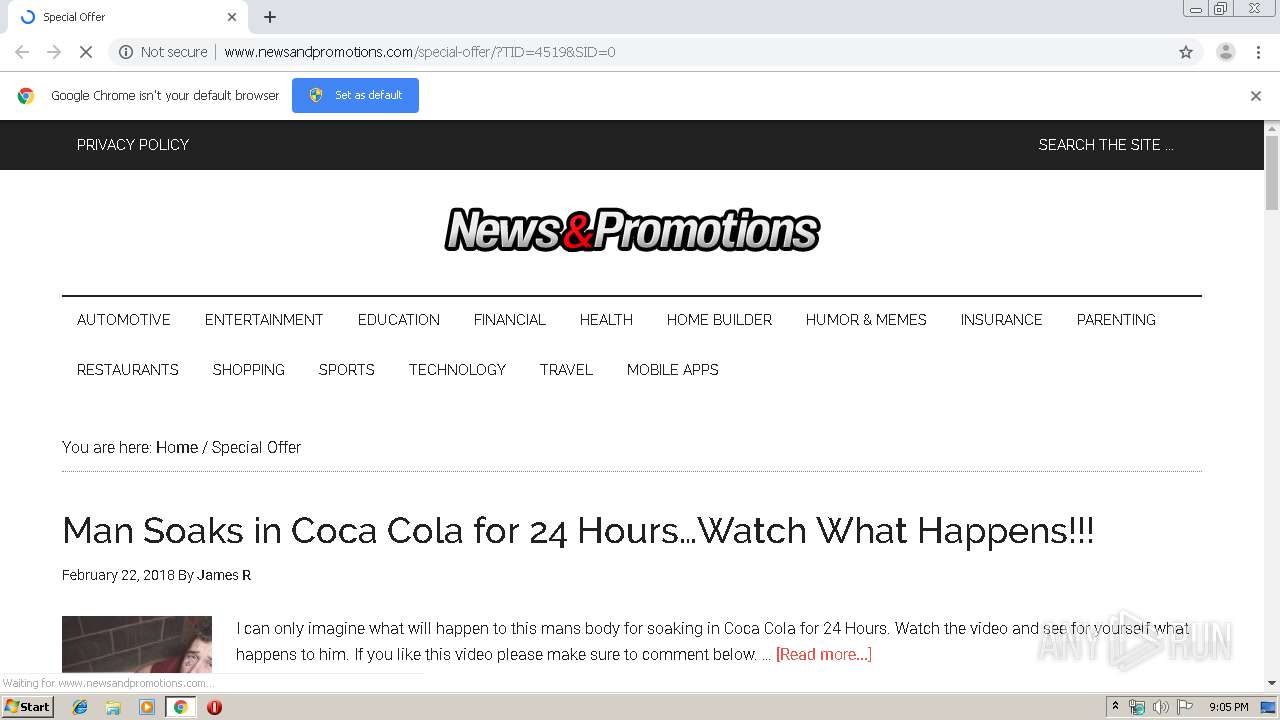Open the Mobile Apps category
The height and width of the screenshot is (720, 1280).
[x=673, y=370]
